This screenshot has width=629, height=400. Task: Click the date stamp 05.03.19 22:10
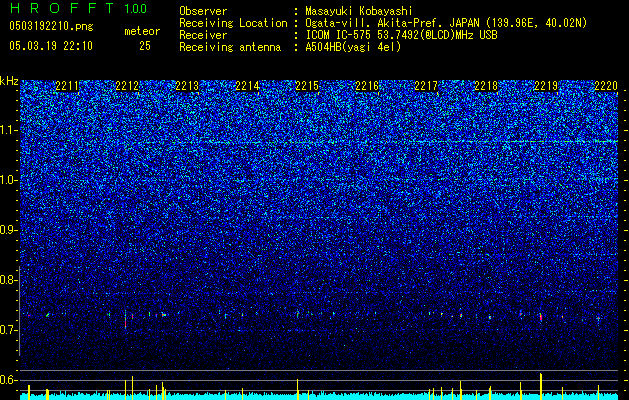pyautogui.click(x=51, y=46)
